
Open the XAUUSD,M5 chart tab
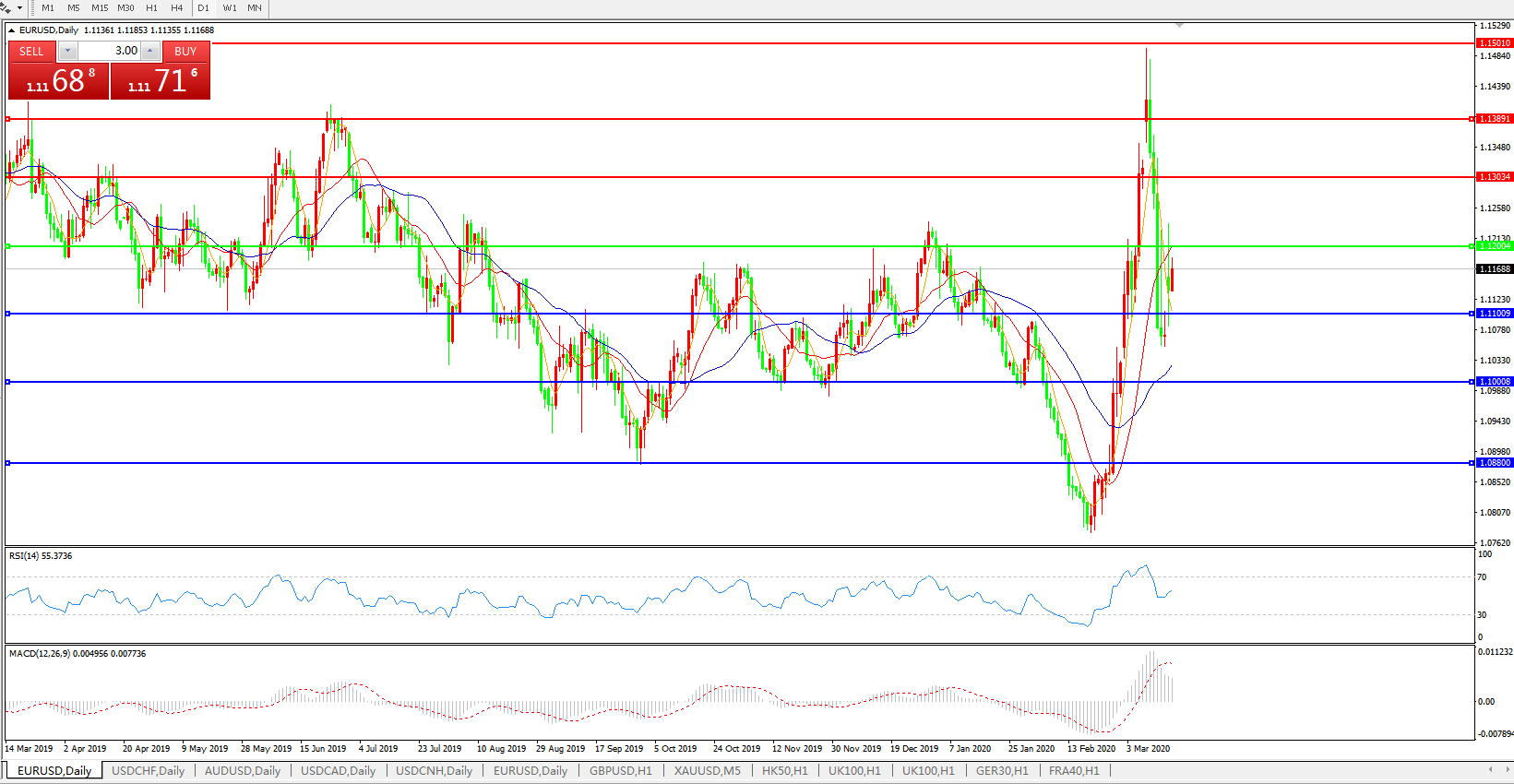pos(707,771)
